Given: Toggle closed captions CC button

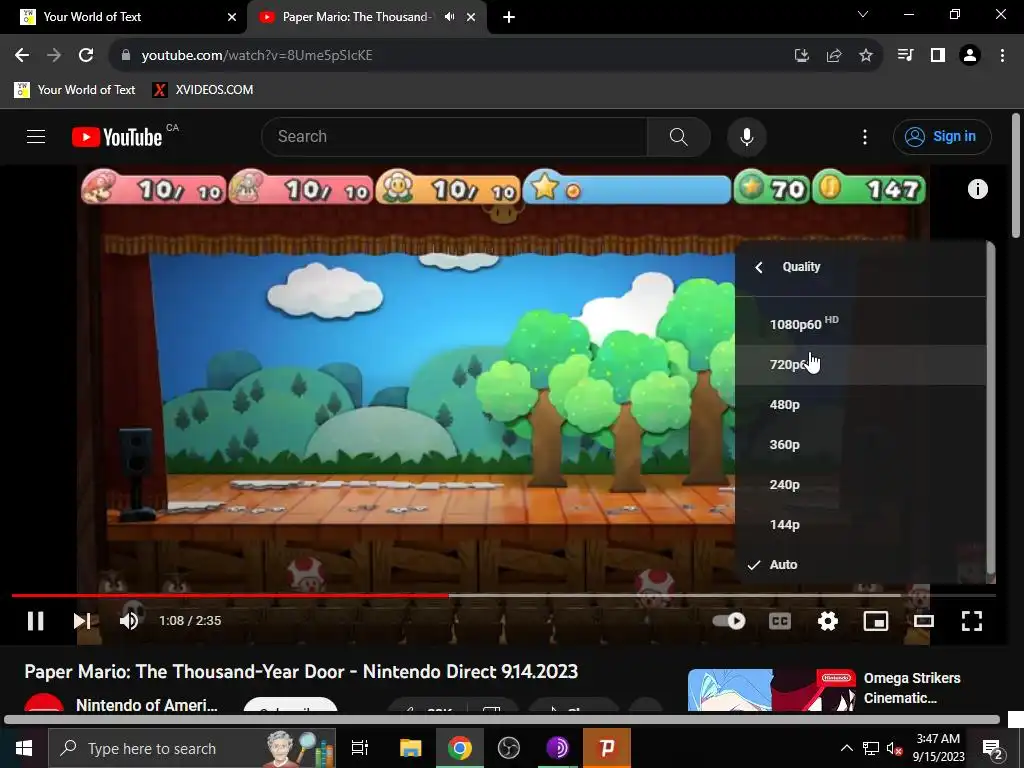Looking at the screenshot, I should [x=780, y=620].
